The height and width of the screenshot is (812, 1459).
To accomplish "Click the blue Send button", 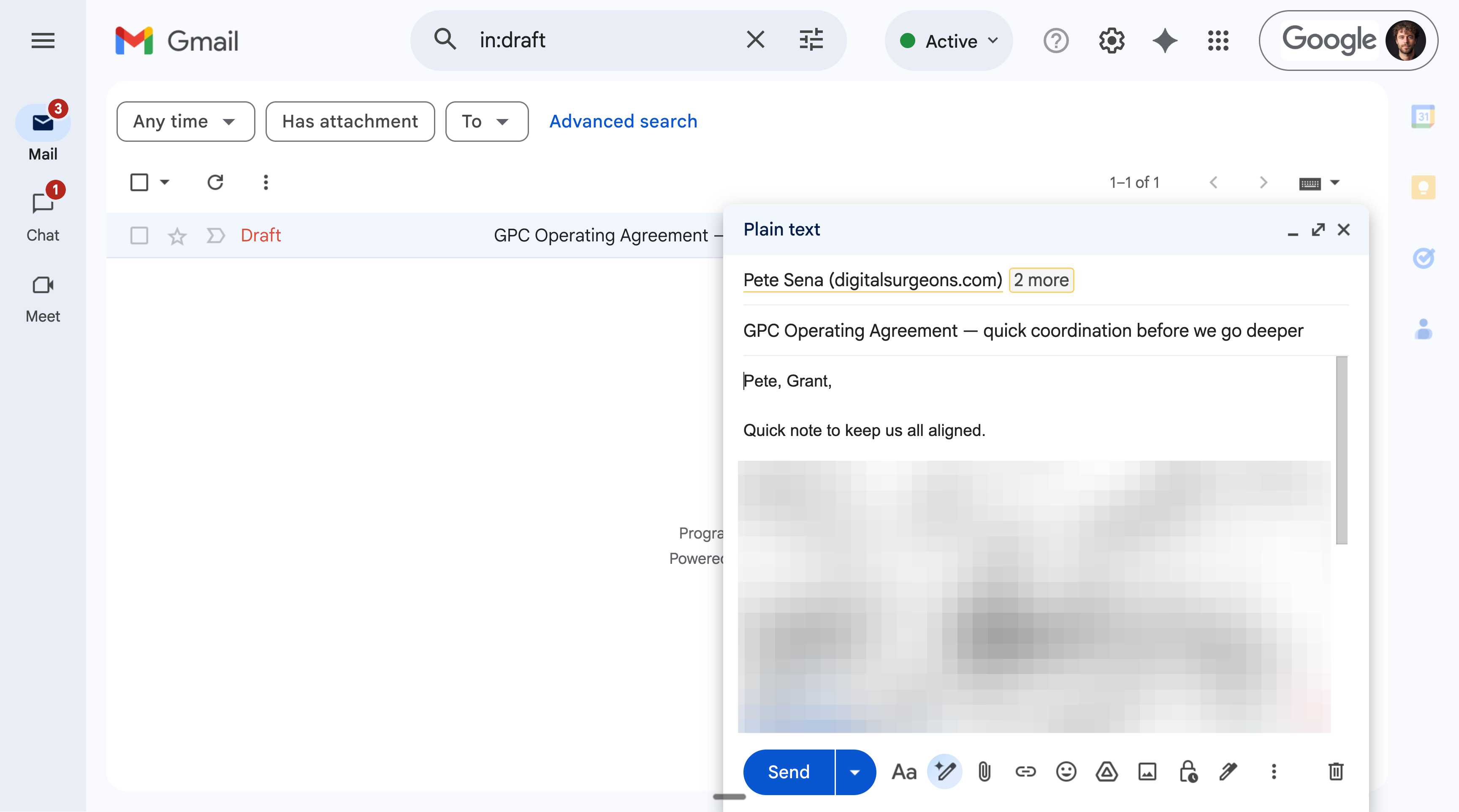I will point(789,772).
